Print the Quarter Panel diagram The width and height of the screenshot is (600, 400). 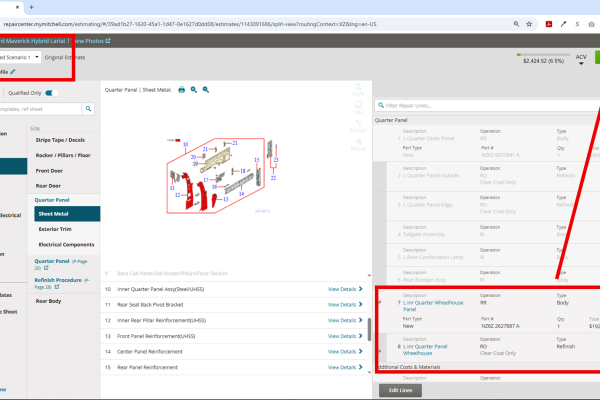click(x=182, y=90)
